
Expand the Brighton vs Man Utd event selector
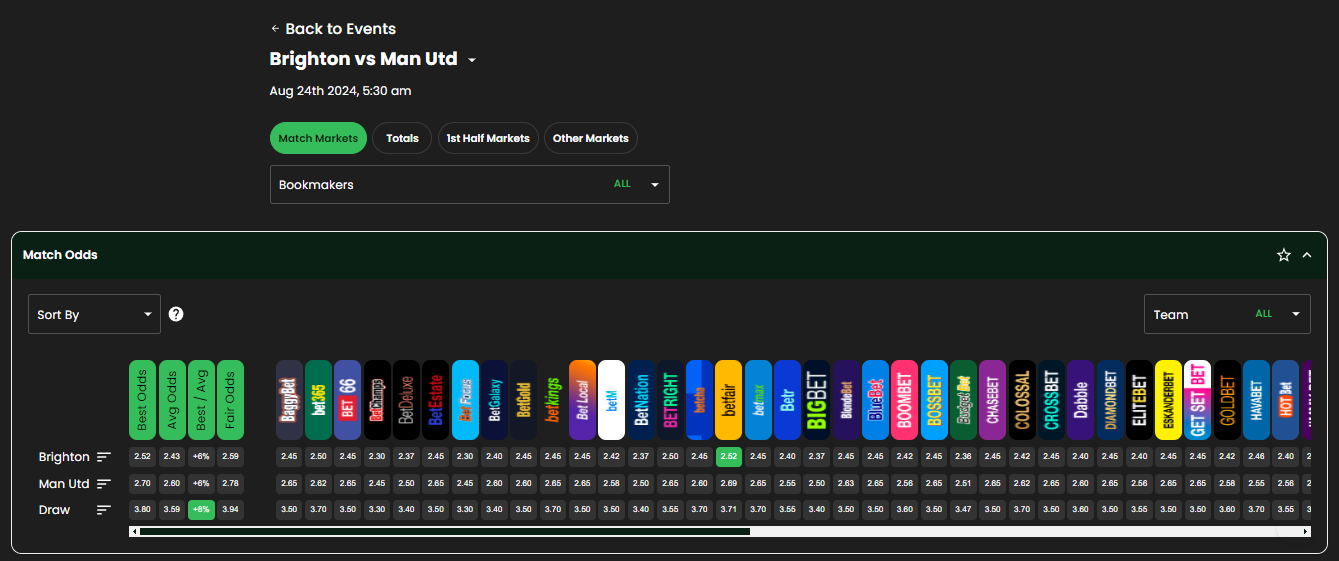tap(472, 60)
